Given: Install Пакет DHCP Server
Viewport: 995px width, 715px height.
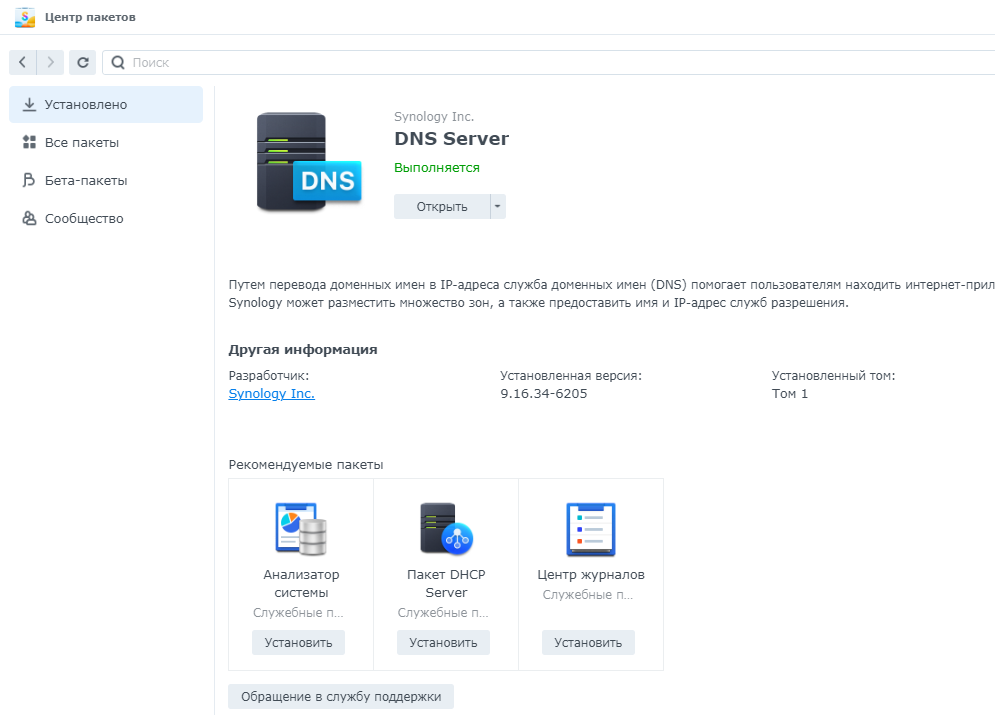Looking at the screenshot, I should point(443,643).
